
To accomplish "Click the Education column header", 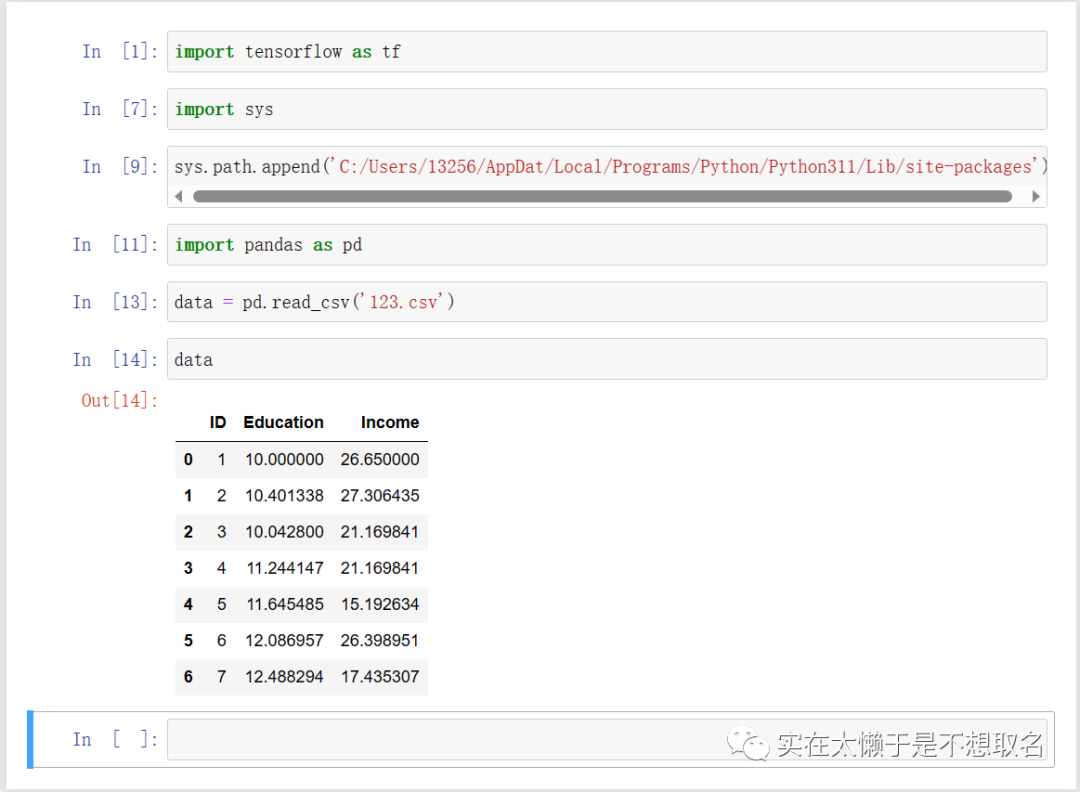I will [283, 422].
